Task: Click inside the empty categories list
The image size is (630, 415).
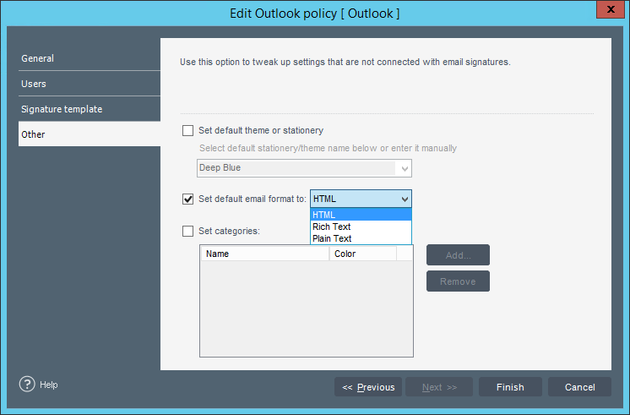Action: tap(306, 308)
